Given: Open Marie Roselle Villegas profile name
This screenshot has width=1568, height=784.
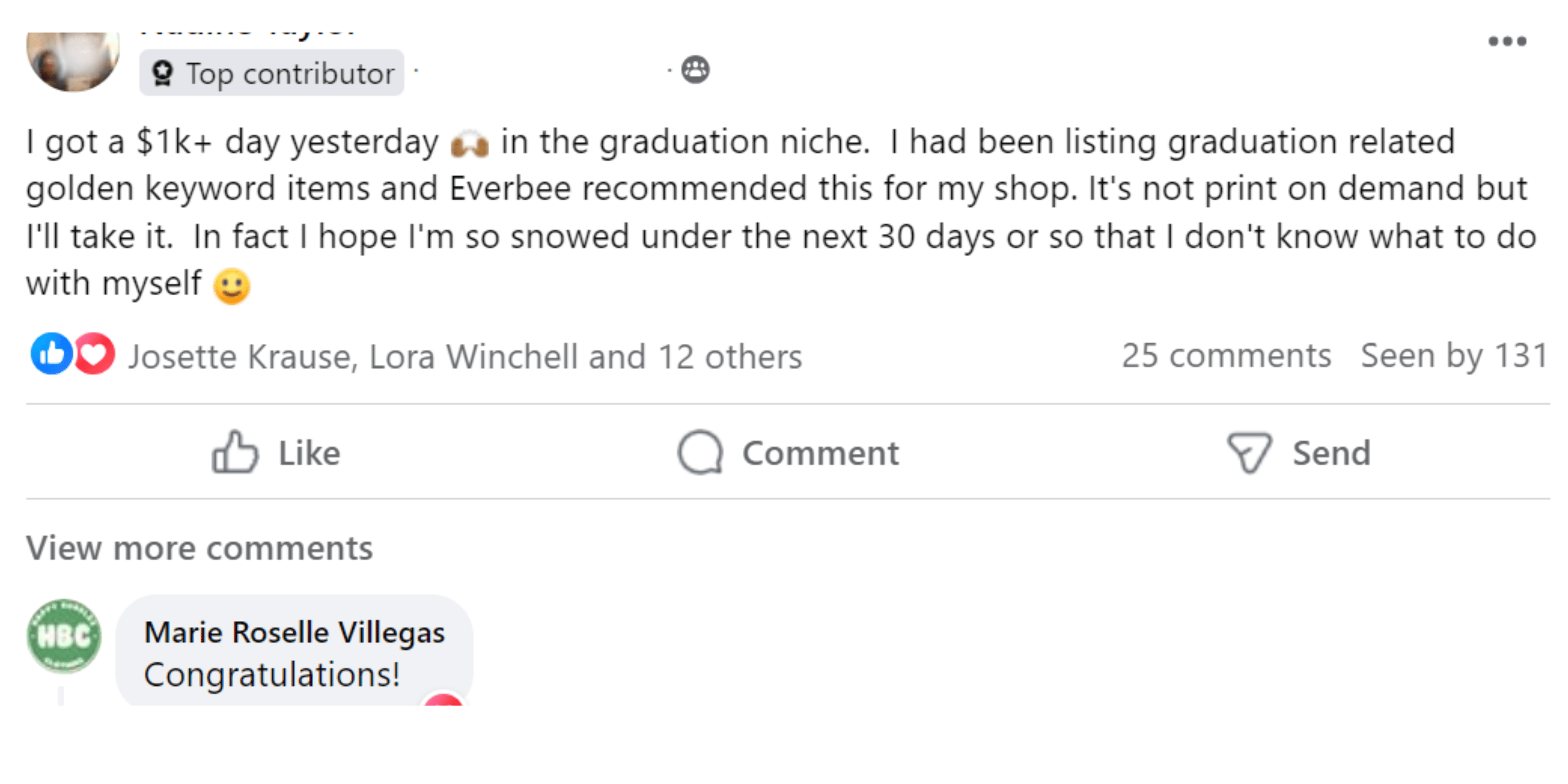Looking at the screenshot, I should [x=295, y=632].
